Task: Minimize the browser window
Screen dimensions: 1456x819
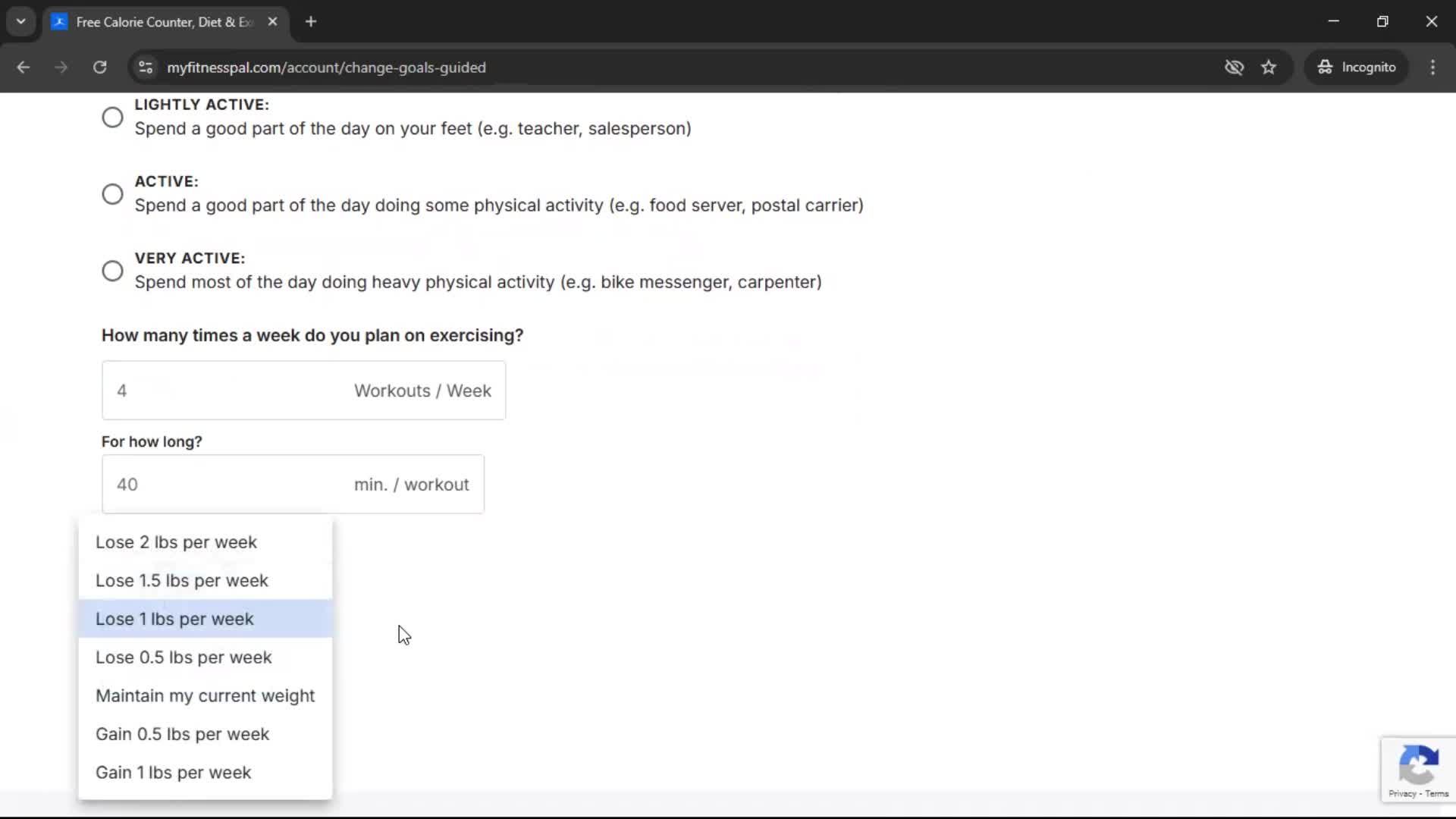Action: (x=1334, y=22)
